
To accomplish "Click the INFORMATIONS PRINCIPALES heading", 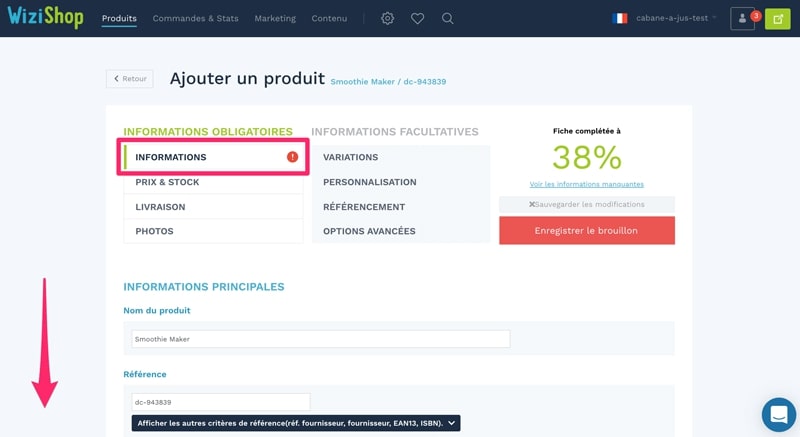I will pyautogui.click(x=204, y=287).
